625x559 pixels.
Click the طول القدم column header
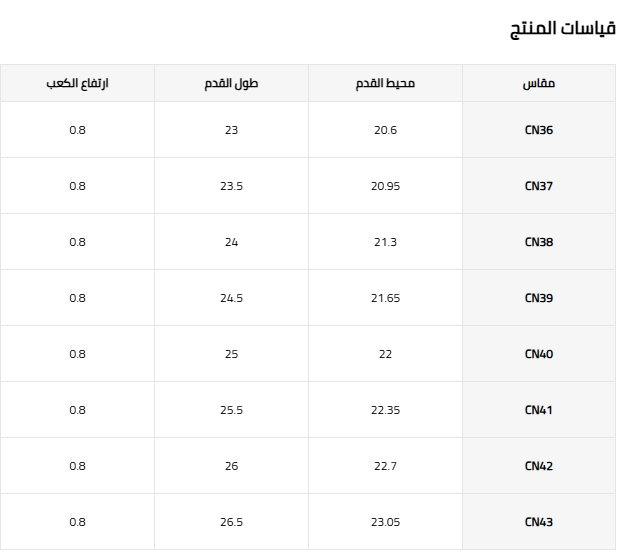click(231, 84)
